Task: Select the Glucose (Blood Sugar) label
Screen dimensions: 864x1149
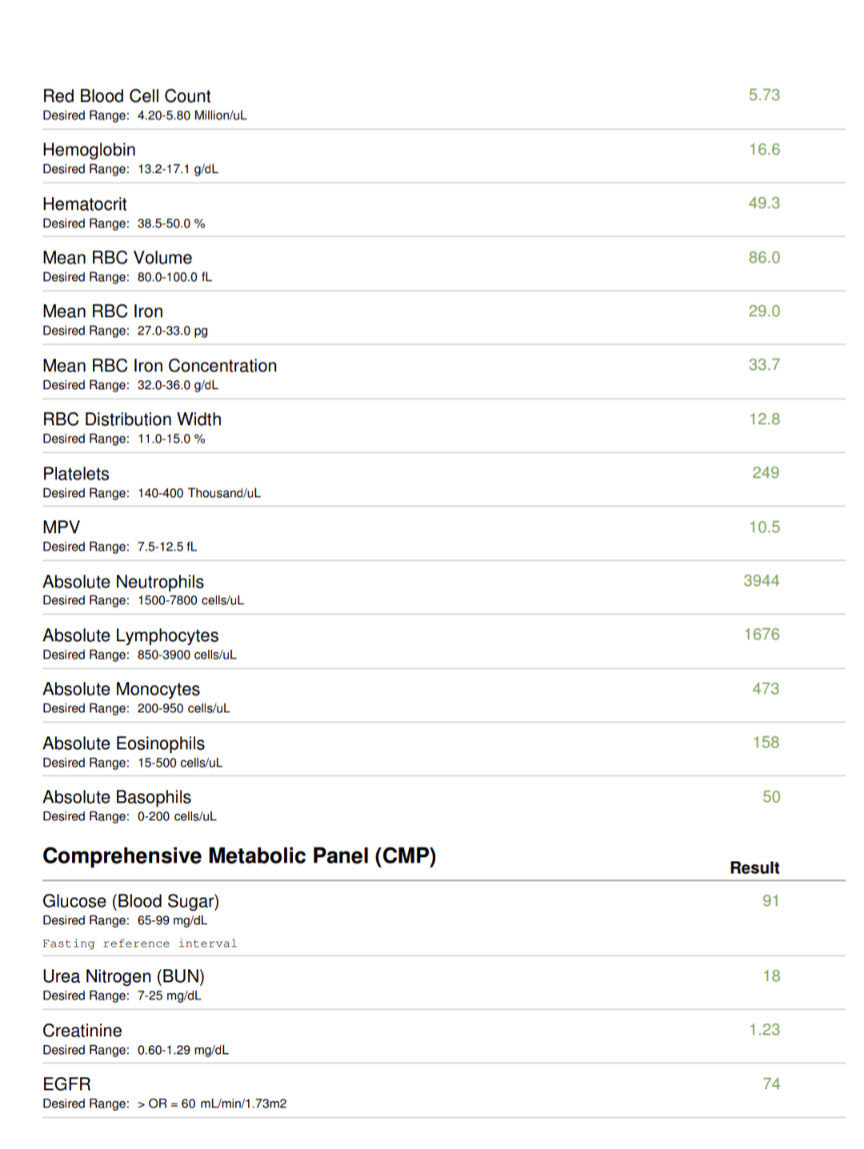Action: [x=131, y=902]
